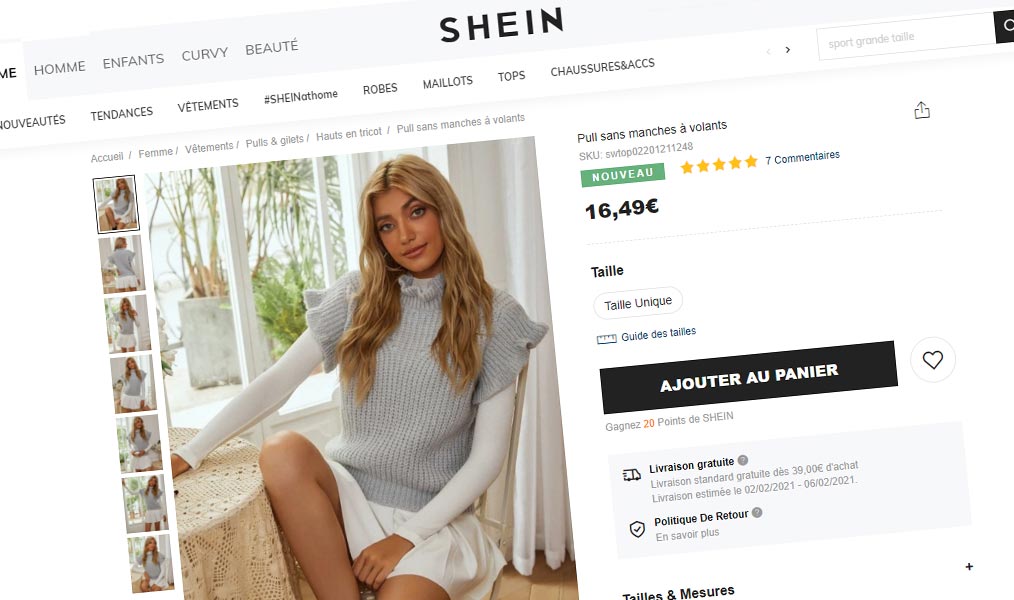The image size is (1014, 600).
Task: Click the previous arrow near search bar
Action: pos(768,51)
